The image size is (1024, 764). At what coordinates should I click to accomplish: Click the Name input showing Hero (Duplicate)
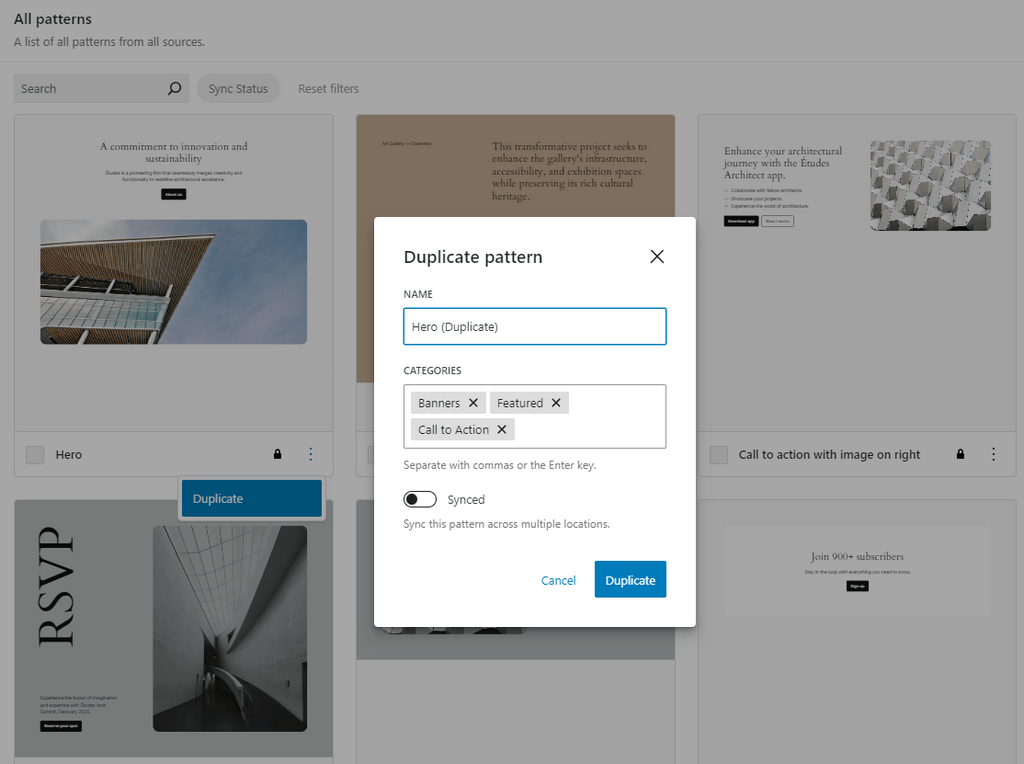pos(535,326)
